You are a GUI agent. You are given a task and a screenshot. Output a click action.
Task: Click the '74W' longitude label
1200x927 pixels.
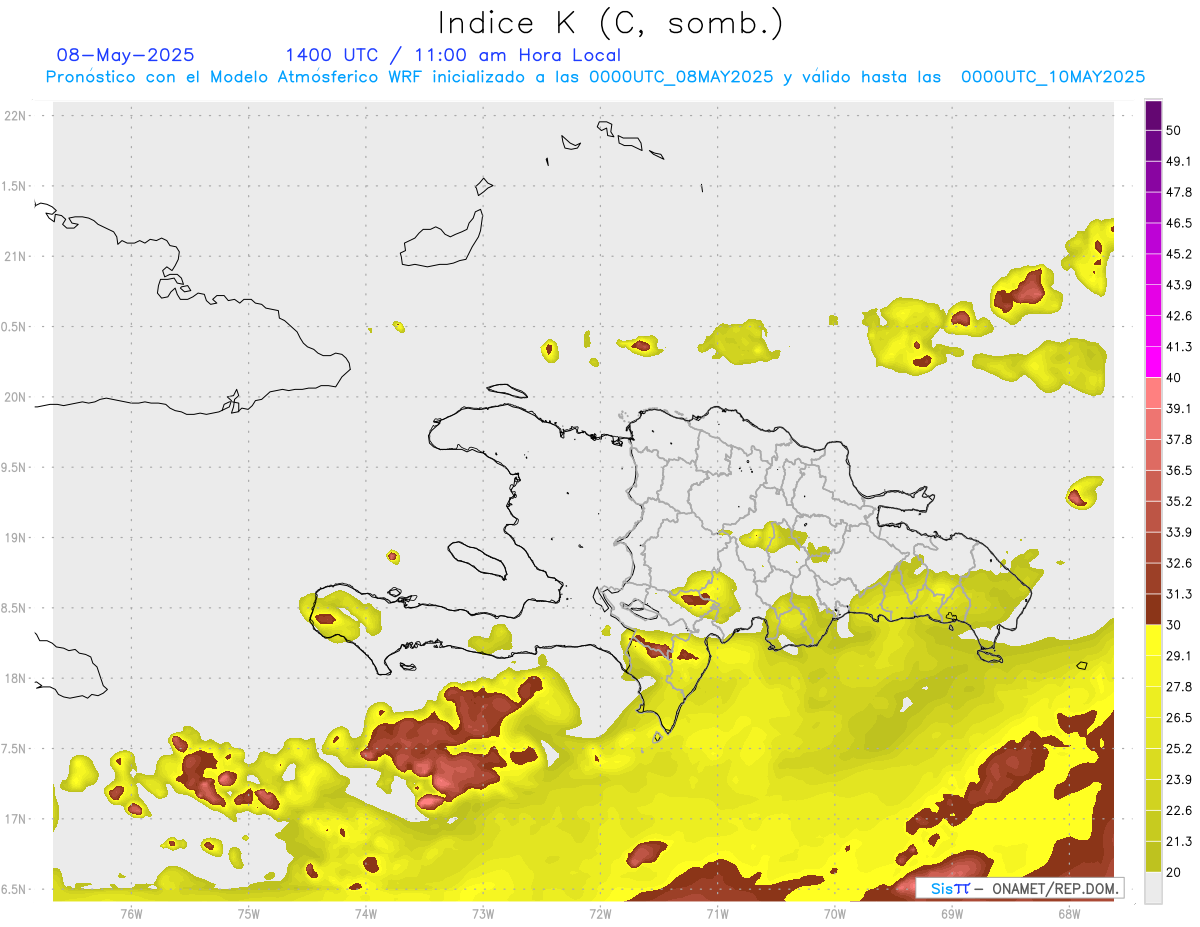365,913
